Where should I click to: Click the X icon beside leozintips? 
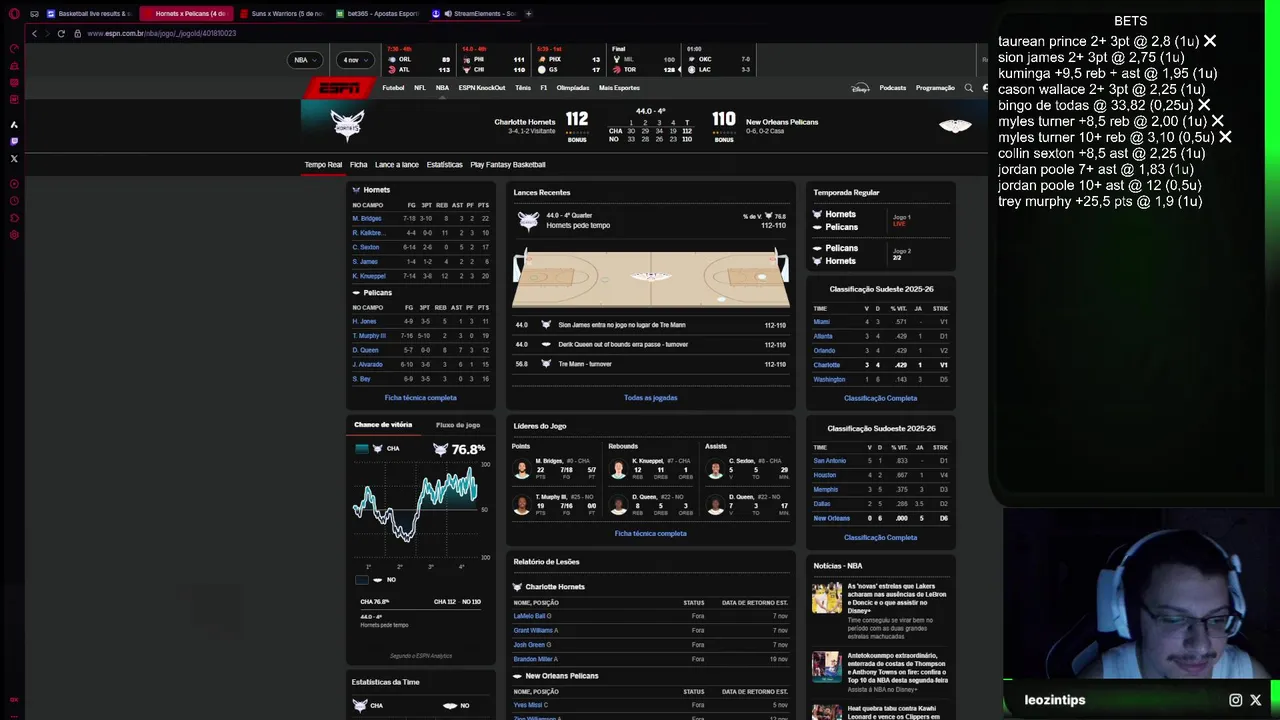click(1256, 700)
